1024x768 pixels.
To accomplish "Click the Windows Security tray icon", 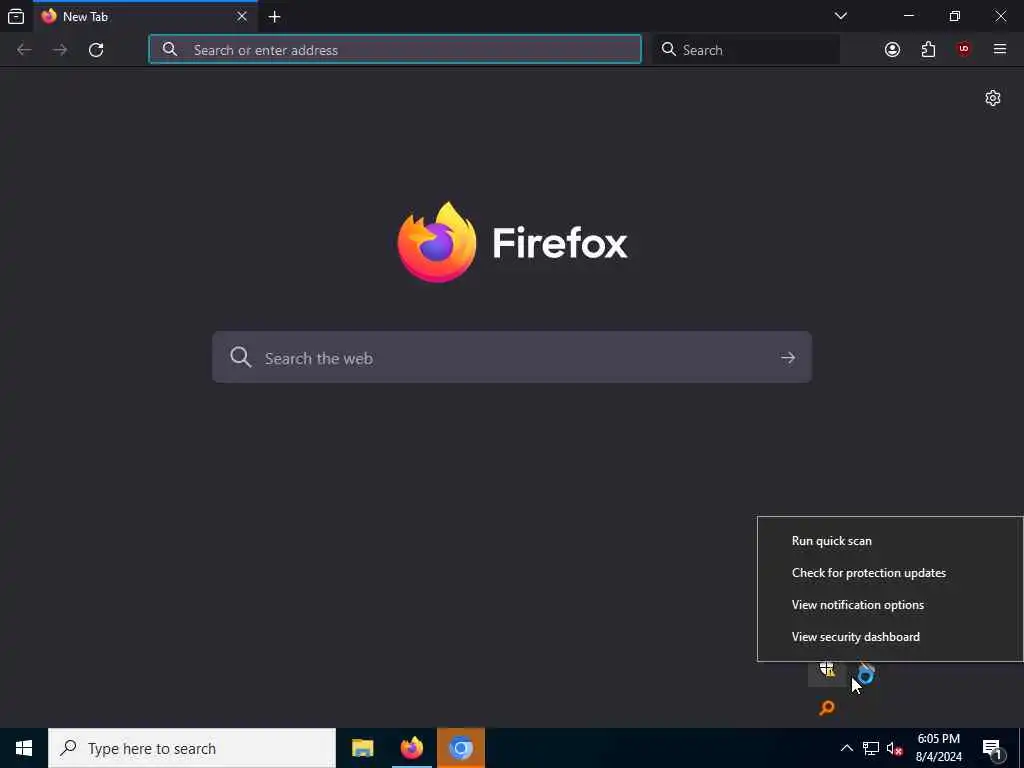I will 827,669.
